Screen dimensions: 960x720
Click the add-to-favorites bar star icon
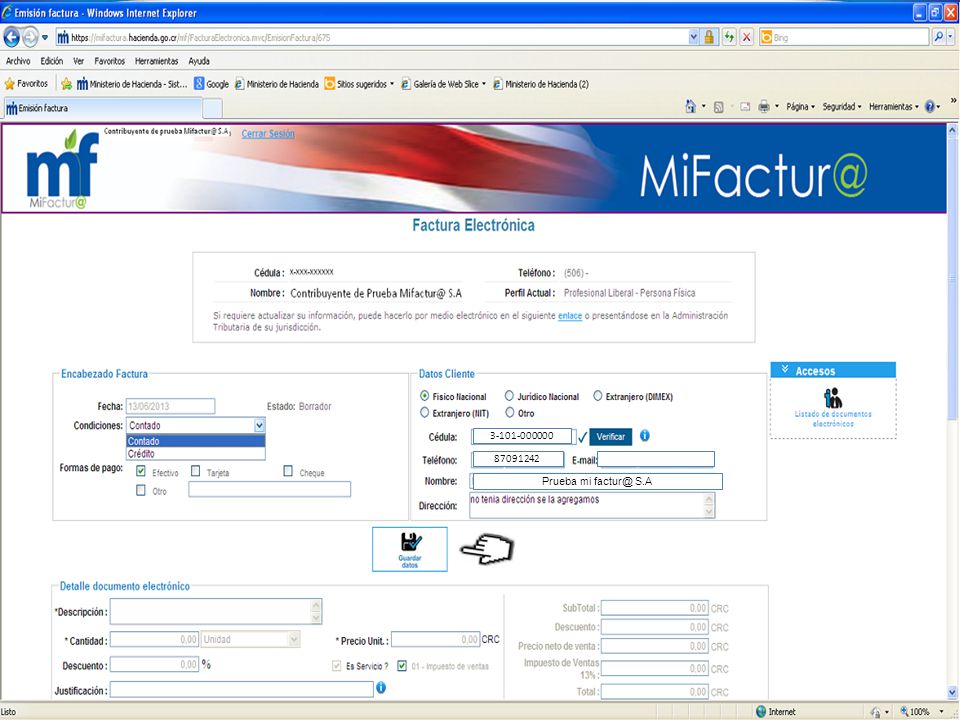(x=66, y=84)
